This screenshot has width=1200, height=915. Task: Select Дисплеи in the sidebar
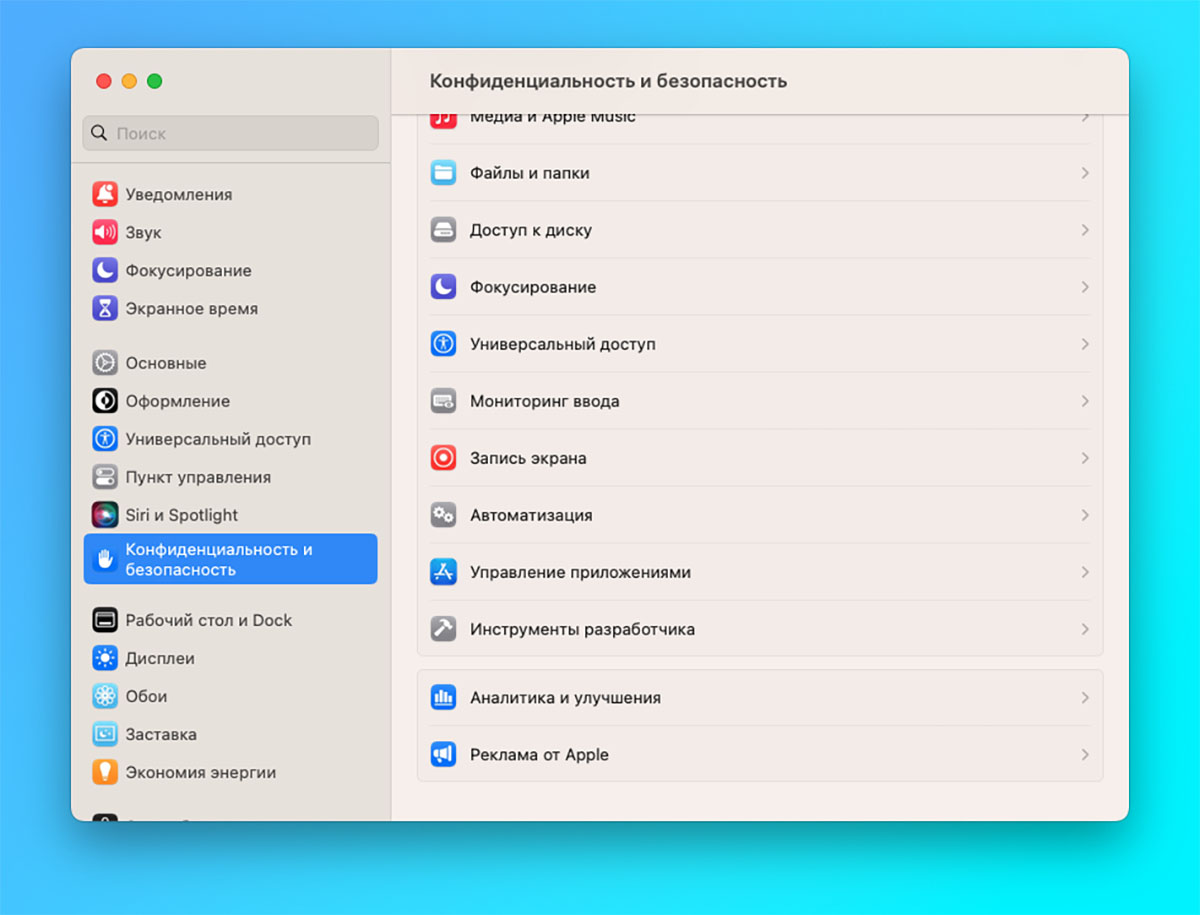coord(159,658)
